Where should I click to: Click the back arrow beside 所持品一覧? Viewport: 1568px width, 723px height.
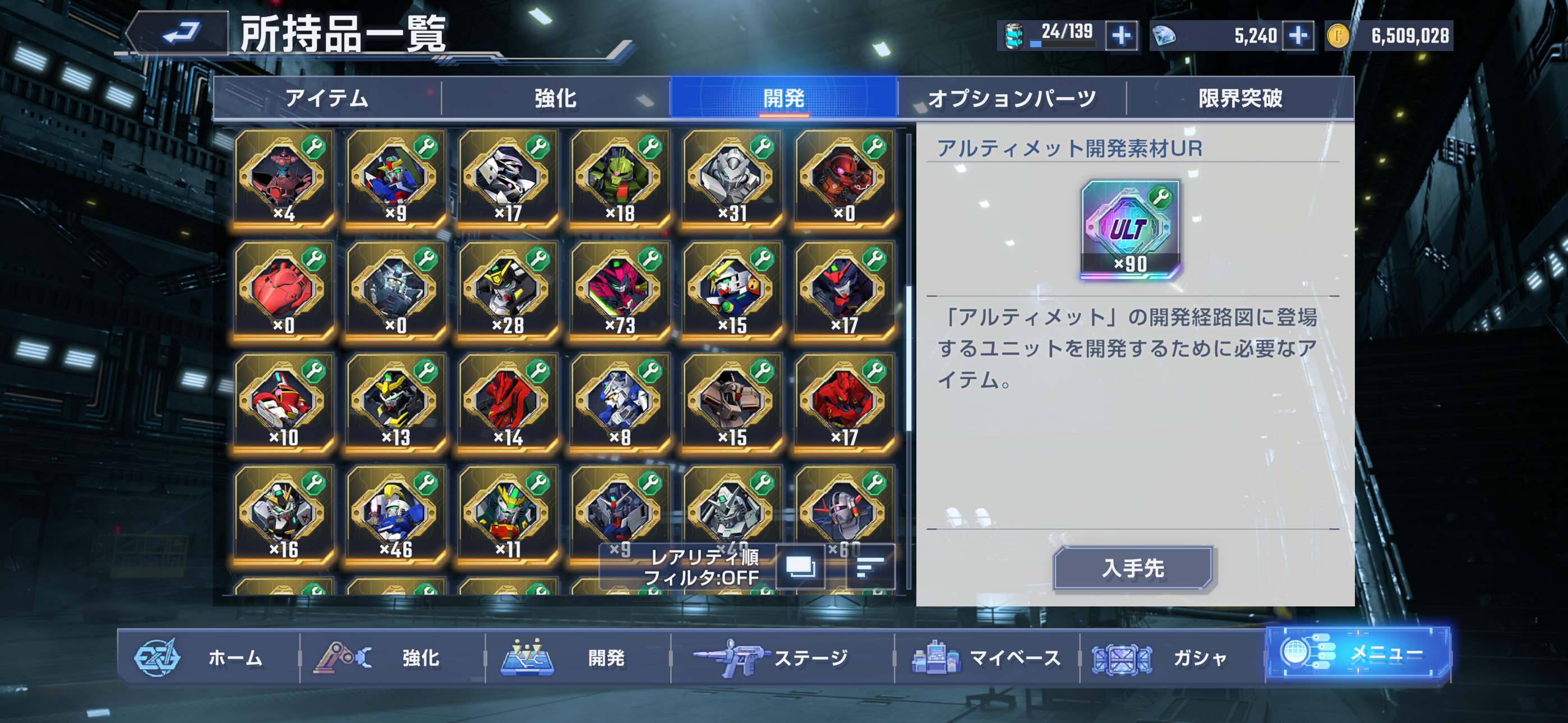(179, 33)
